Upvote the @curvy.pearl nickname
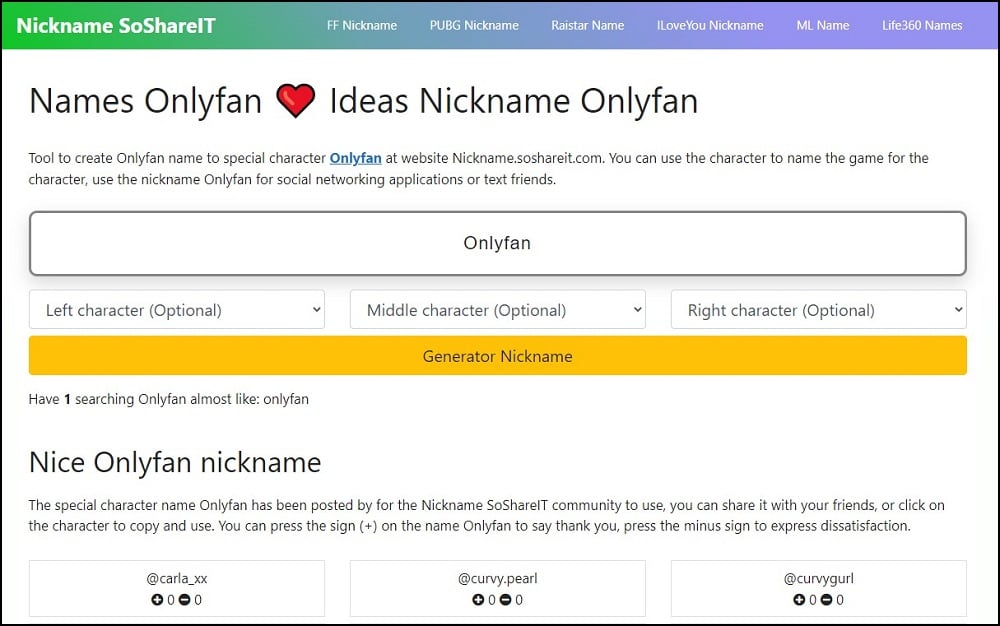The width and height of the screenshot is (1000, 626). point(478,600)
